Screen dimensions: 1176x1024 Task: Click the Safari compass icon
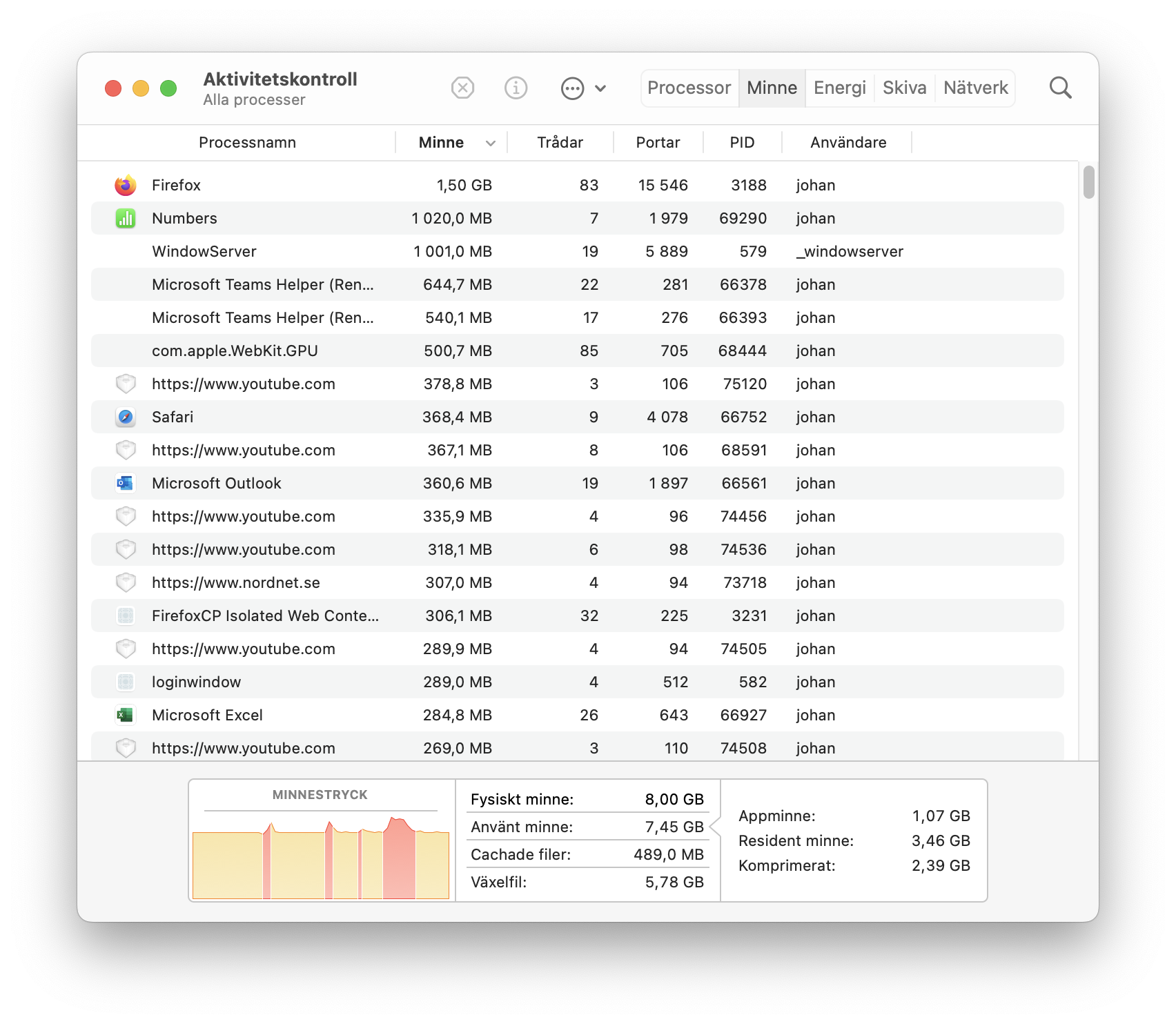coord(126,417)
